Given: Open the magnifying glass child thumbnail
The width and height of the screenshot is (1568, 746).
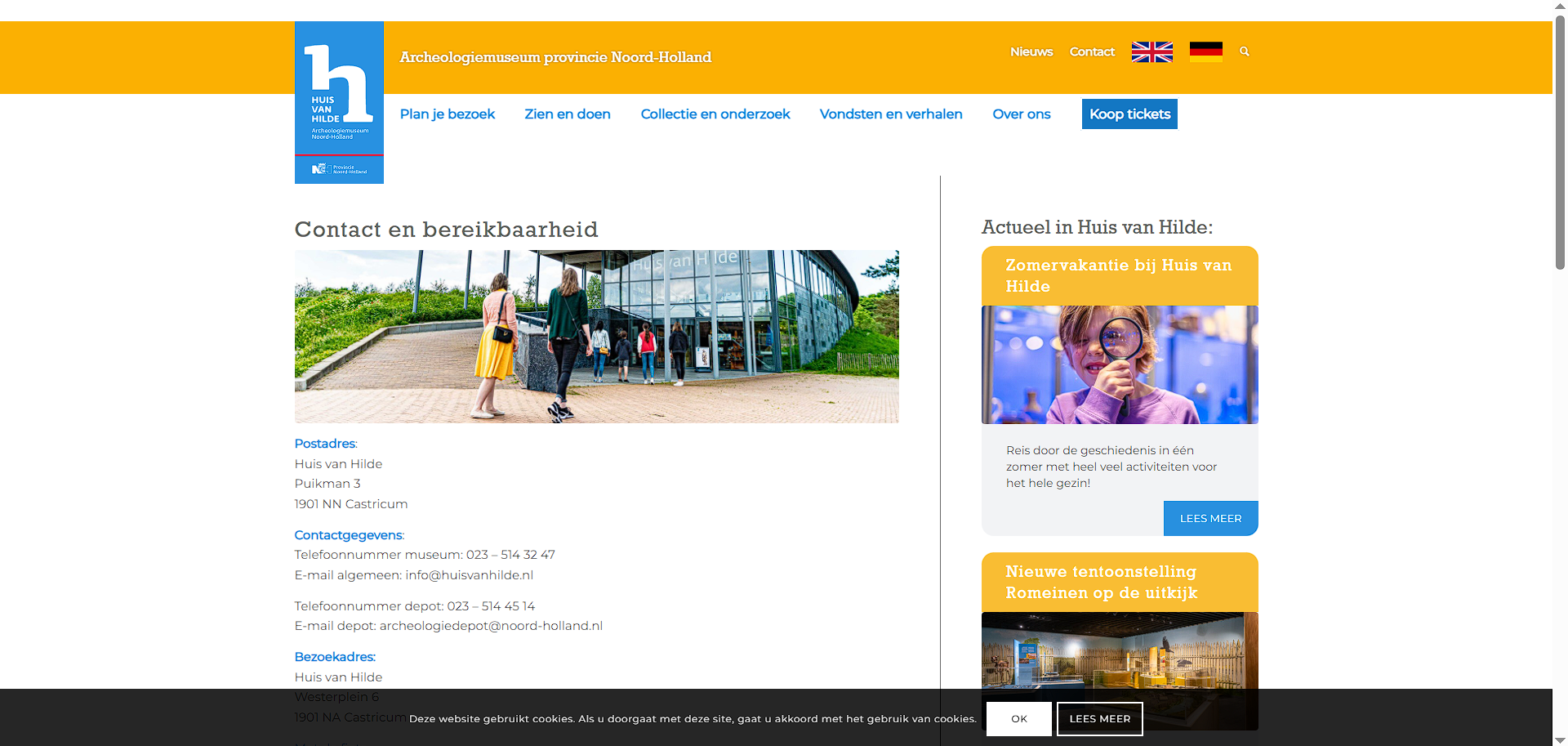Looking at the screenshot, I should [1120, 364].
